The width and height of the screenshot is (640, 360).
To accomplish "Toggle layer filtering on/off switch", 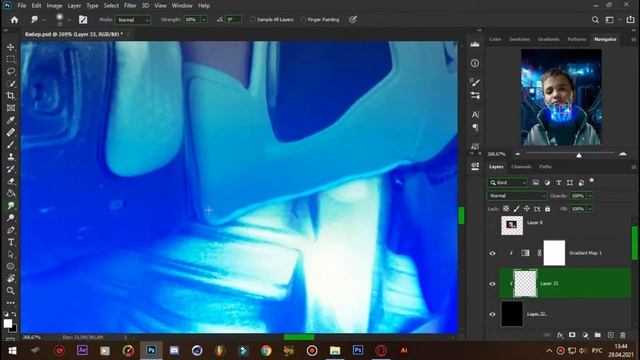I will tap(591, 181).
